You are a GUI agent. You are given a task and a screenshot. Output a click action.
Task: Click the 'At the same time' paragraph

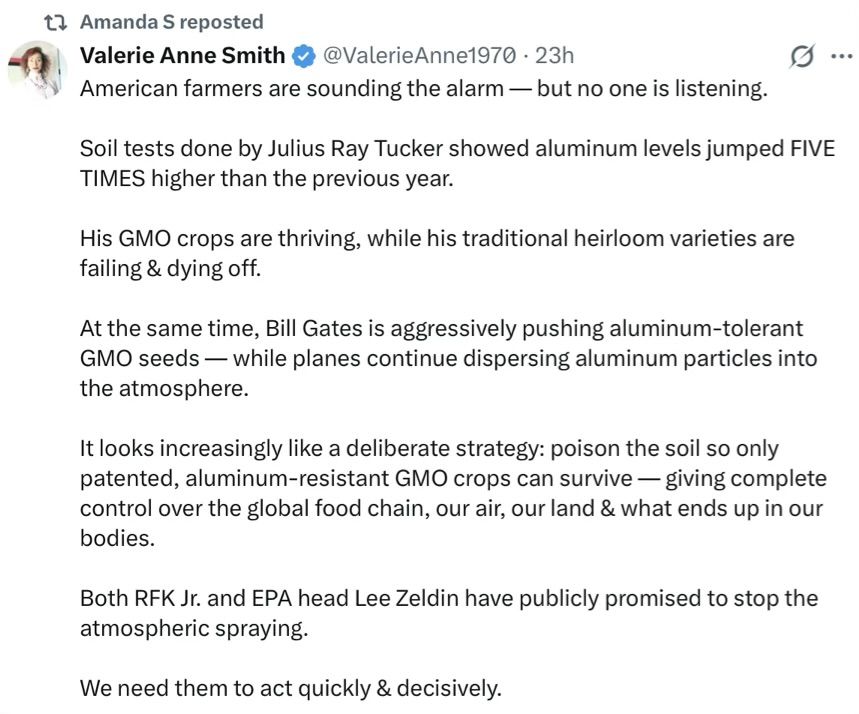click(x=447, y=358)
